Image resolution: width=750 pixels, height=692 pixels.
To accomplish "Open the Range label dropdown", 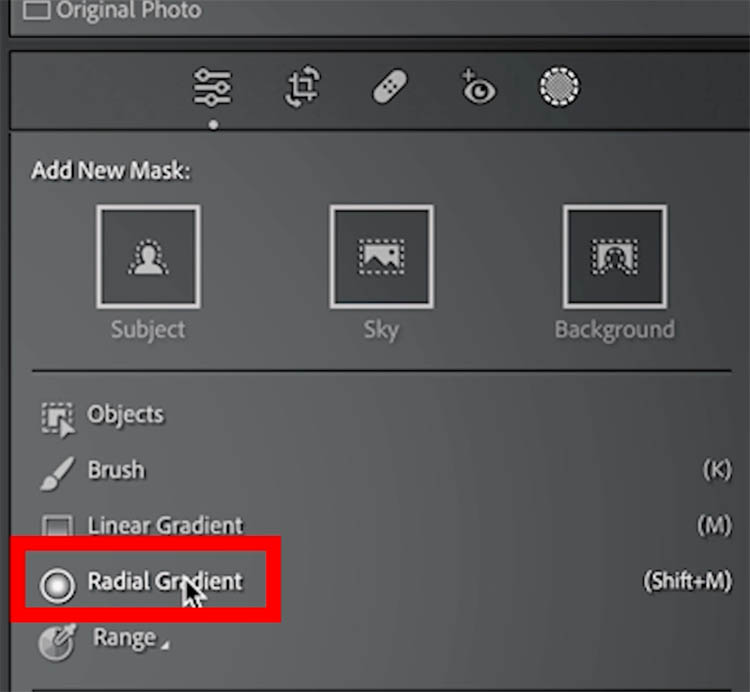I will tap(124, 637).
